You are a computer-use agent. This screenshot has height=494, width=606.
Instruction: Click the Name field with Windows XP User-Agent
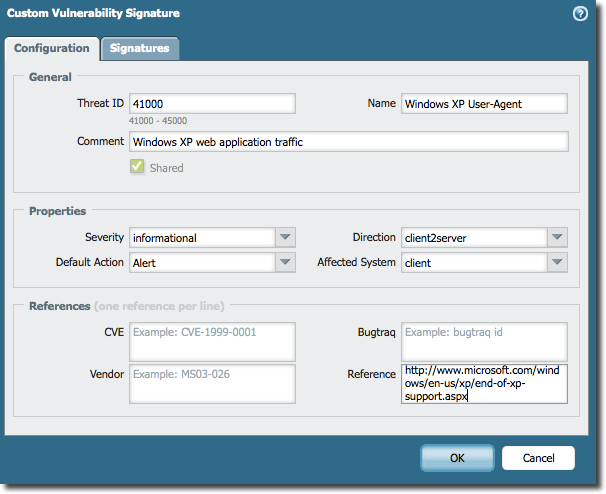484,104
